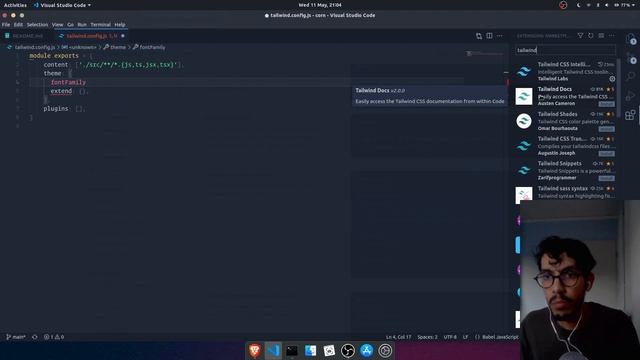Focus the extensions search box containing tailwind

[x=565, y=50]
